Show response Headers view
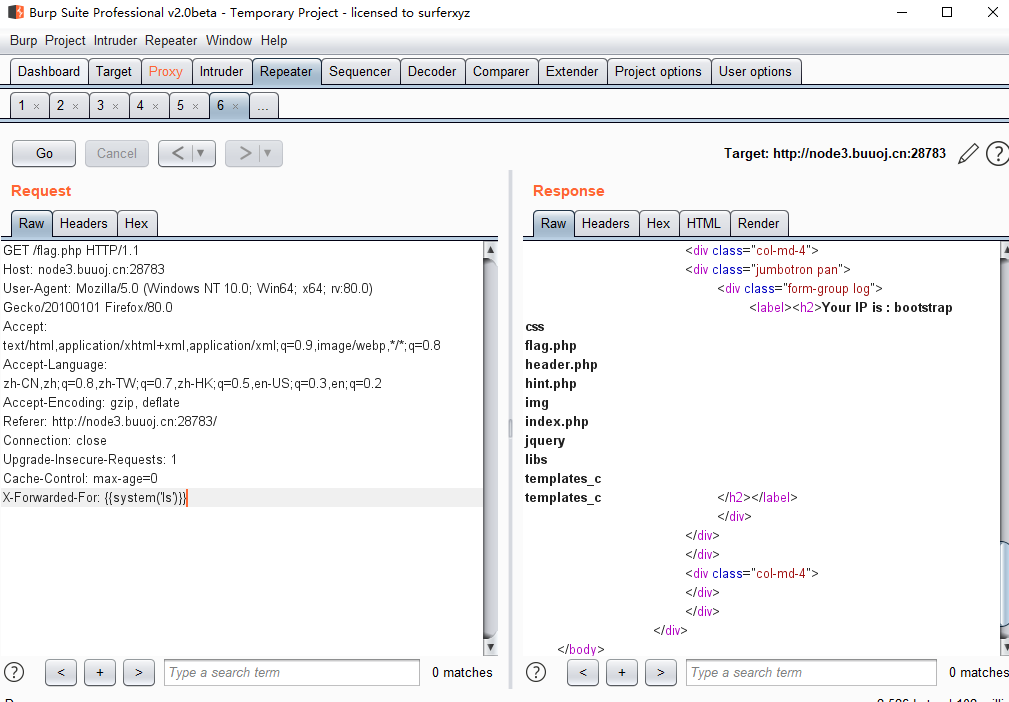Image resolution: width=1009 pixels, height=702 pixels. 606,223
